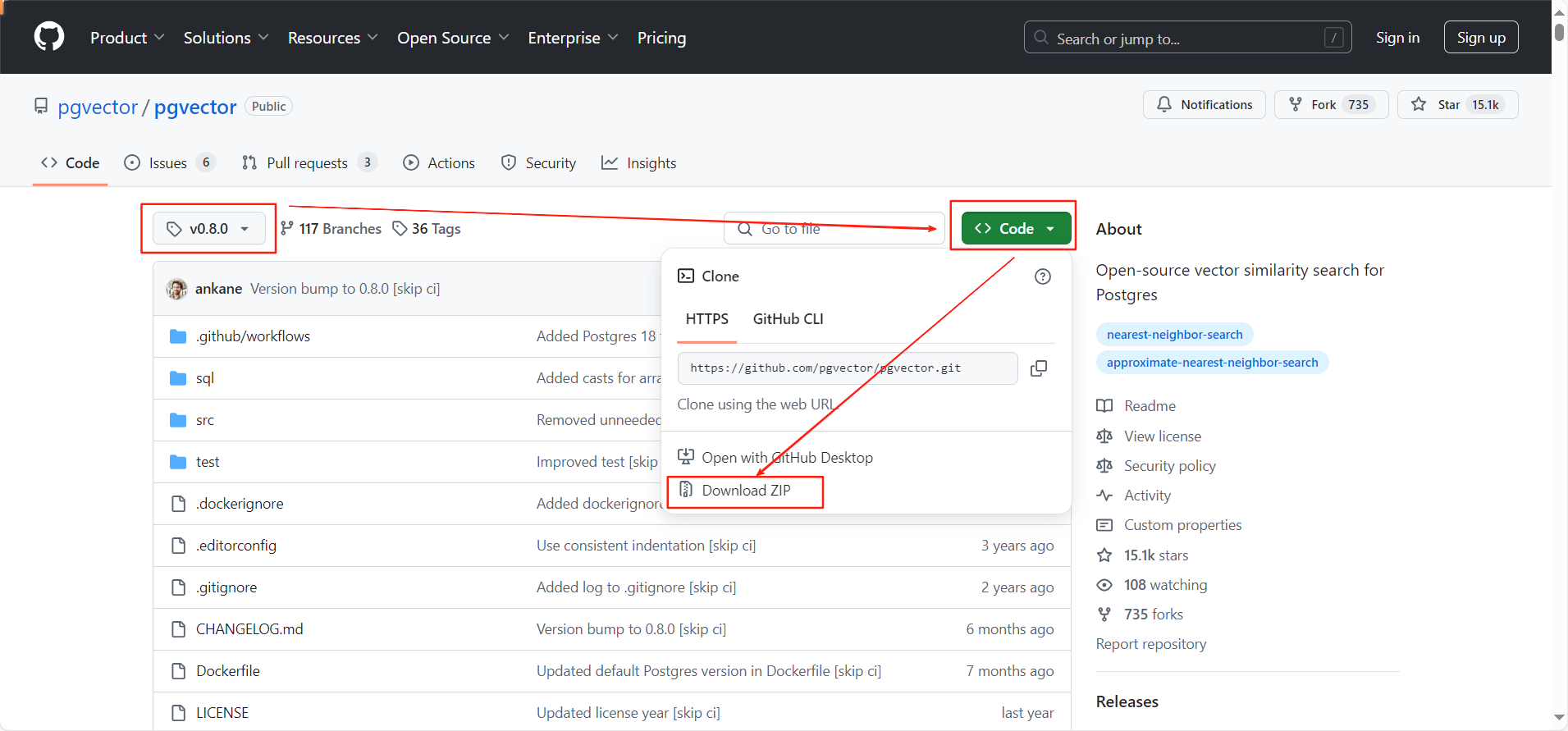The image size is (1568, 731).
Task: Open the 36 Tags link
Action: coord(427,229)
